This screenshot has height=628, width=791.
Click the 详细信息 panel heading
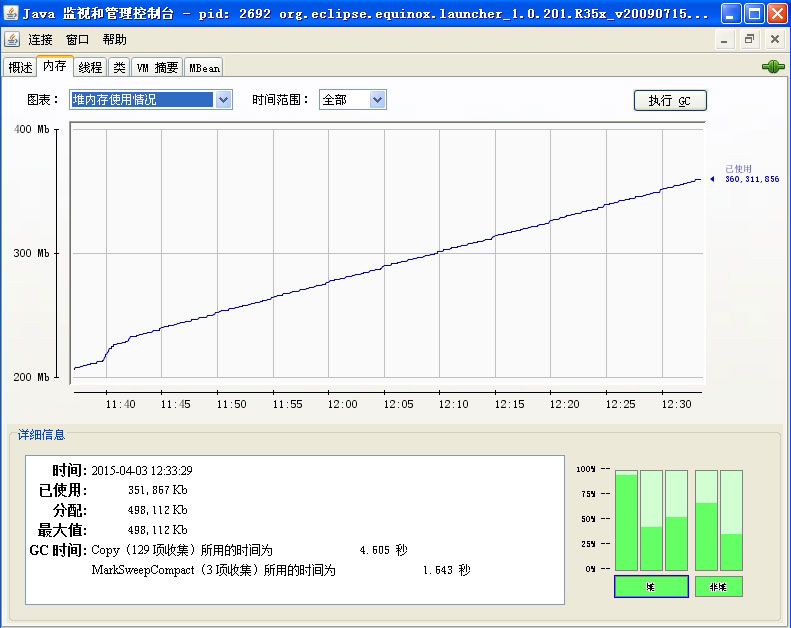tap(41, 435)
